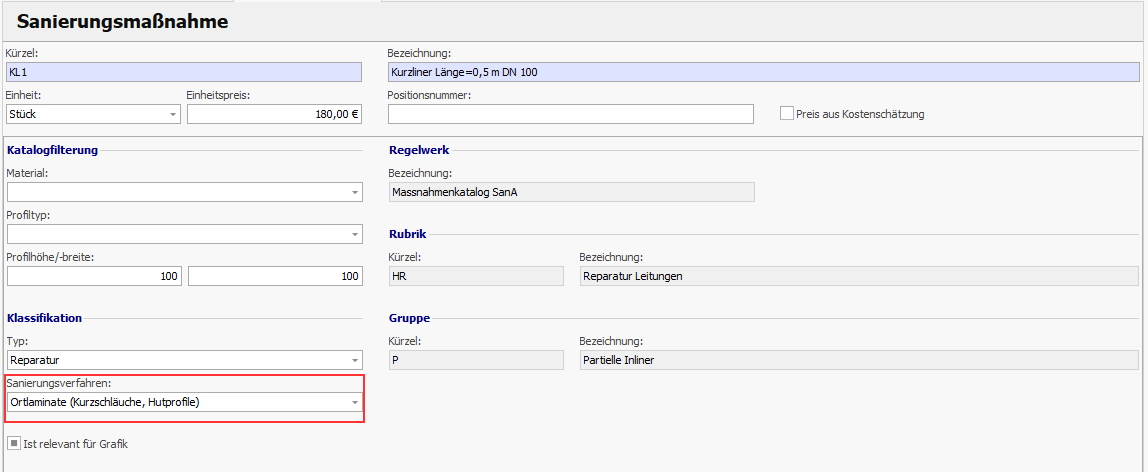
Task: Click the Rubrik Kürzel field showing HR
Action: 475,276
